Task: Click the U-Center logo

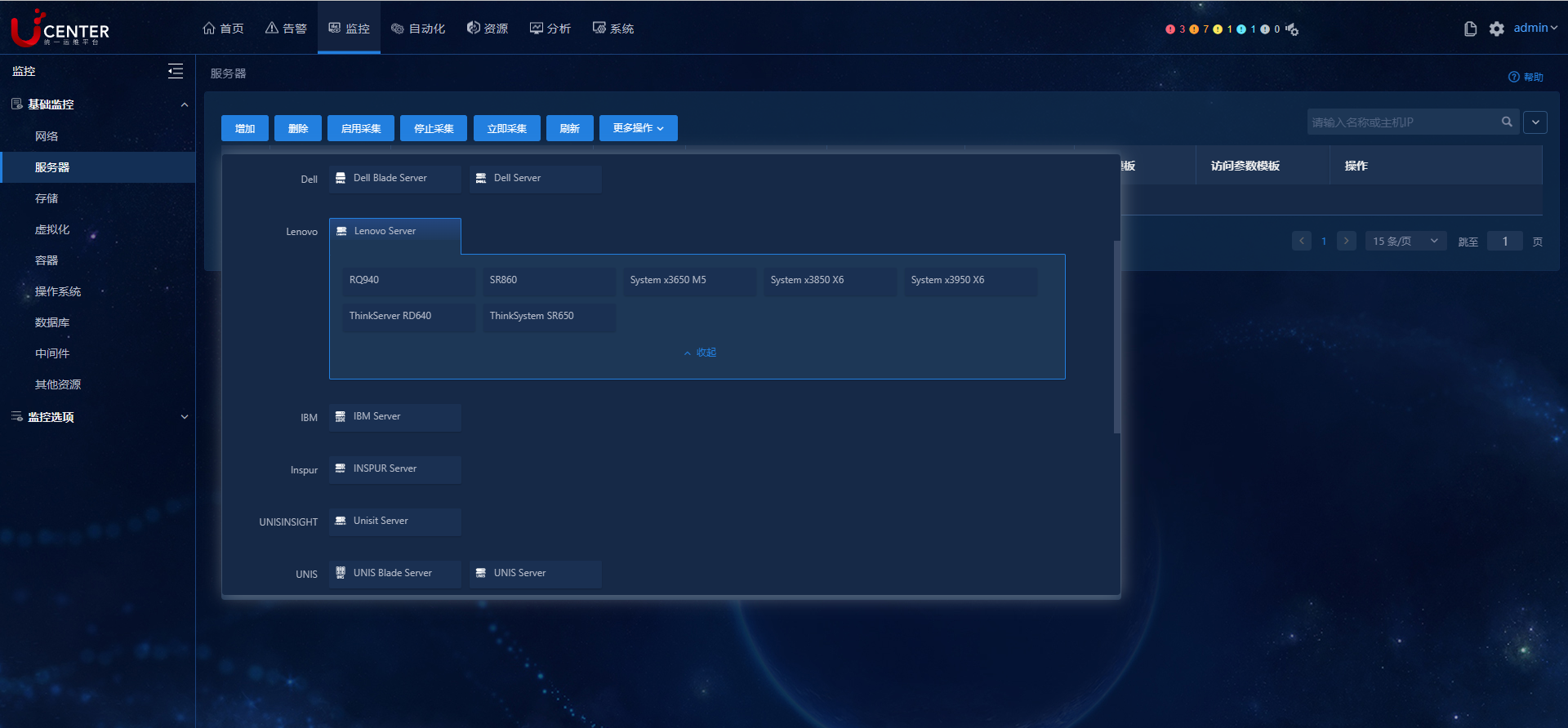Action: pyautogui.click(x=60, y=28)
